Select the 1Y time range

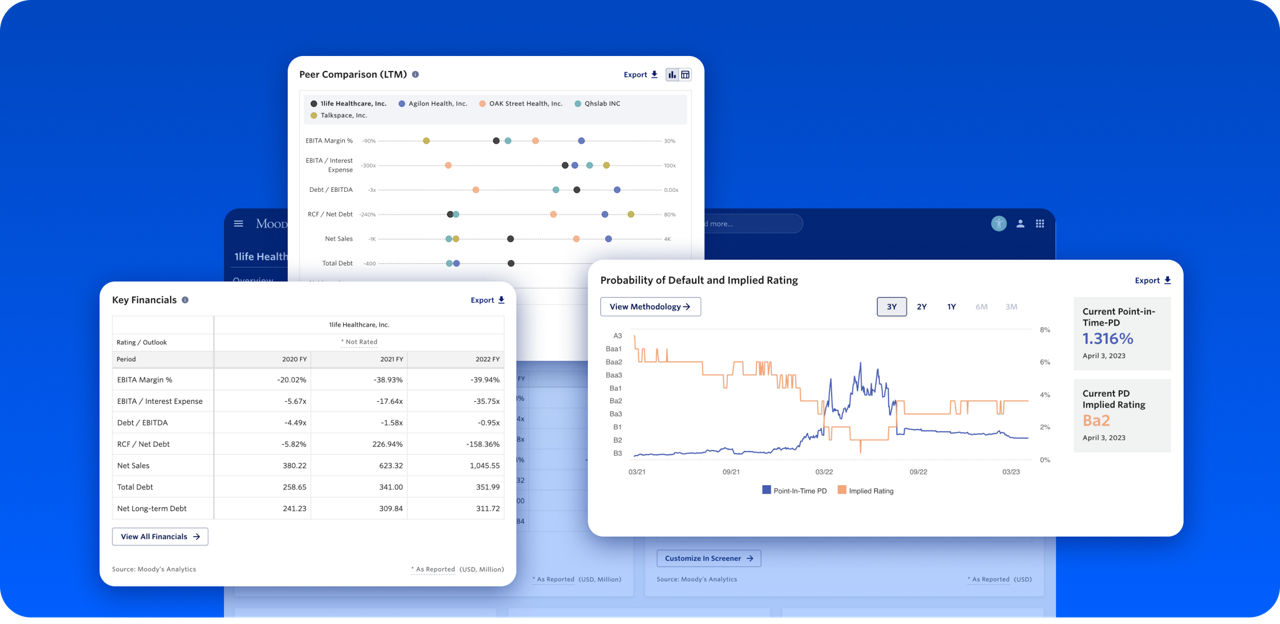point(952,307)
